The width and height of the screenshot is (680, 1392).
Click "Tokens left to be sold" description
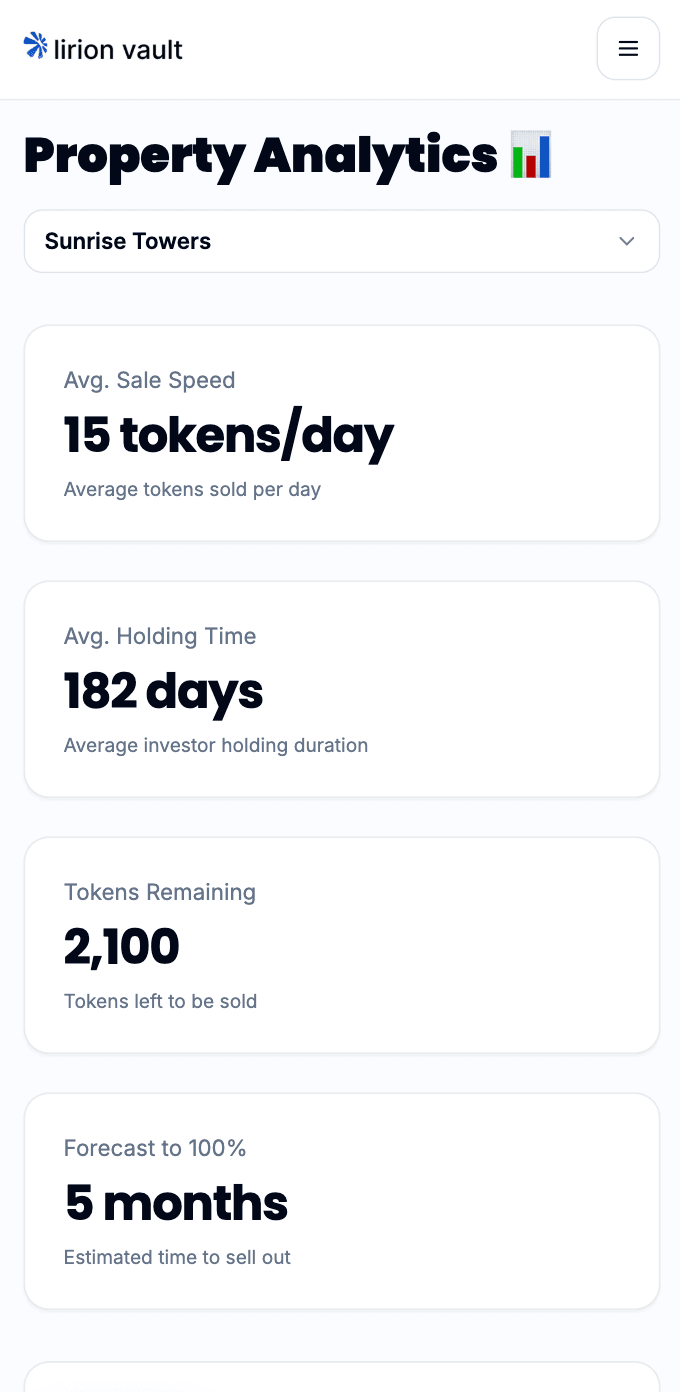pos(160,1002)
